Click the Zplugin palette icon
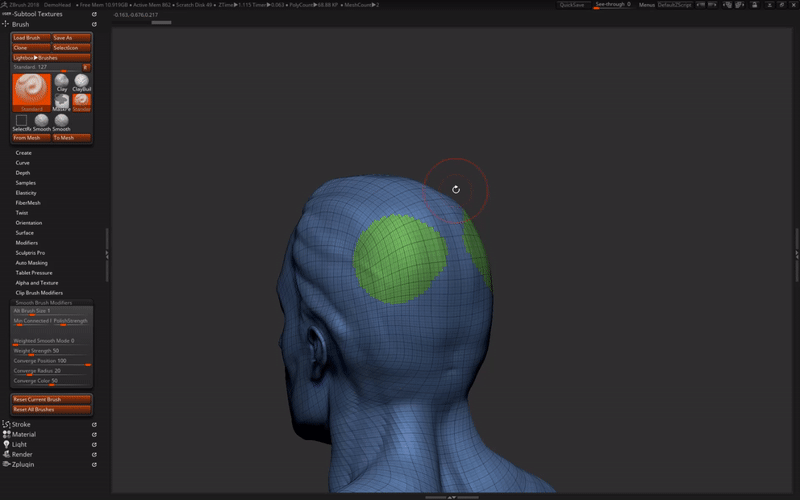Viewport: 800px width, 500px height. [x=6, y=464]
